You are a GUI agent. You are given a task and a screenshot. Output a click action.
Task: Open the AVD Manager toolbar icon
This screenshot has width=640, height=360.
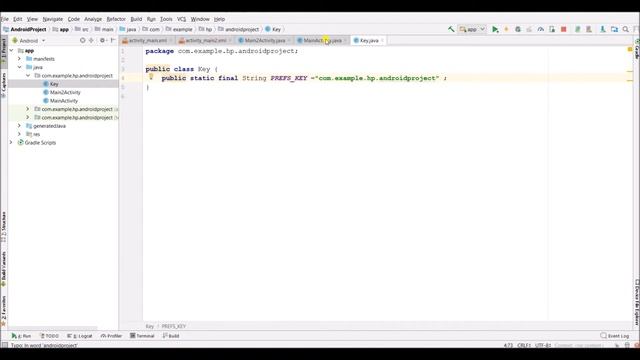589,29
